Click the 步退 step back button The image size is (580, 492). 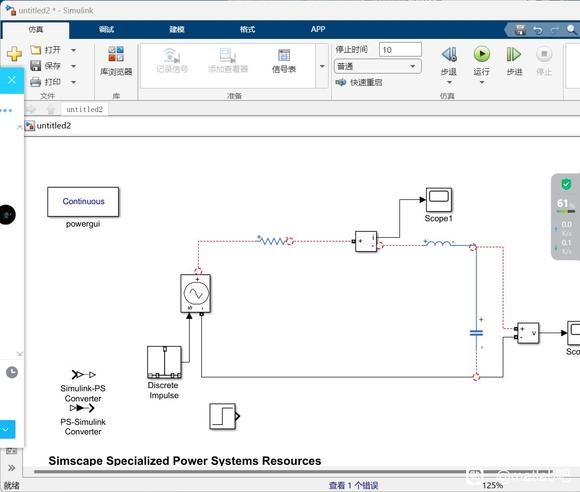449,60
